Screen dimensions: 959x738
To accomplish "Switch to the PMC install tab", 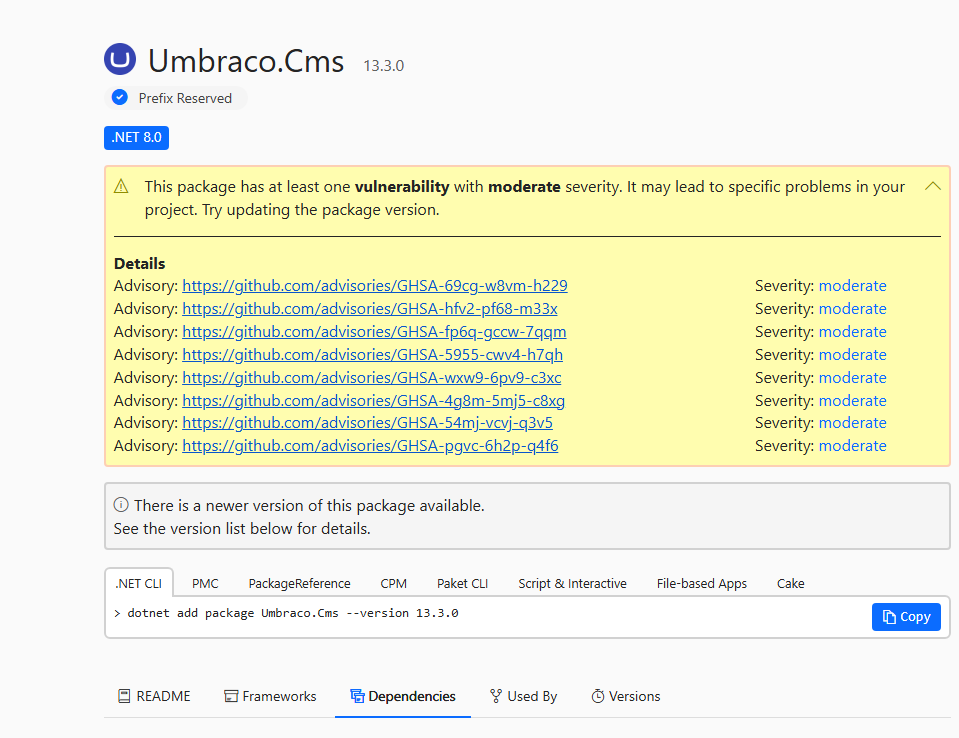I will tap(205, 583).
